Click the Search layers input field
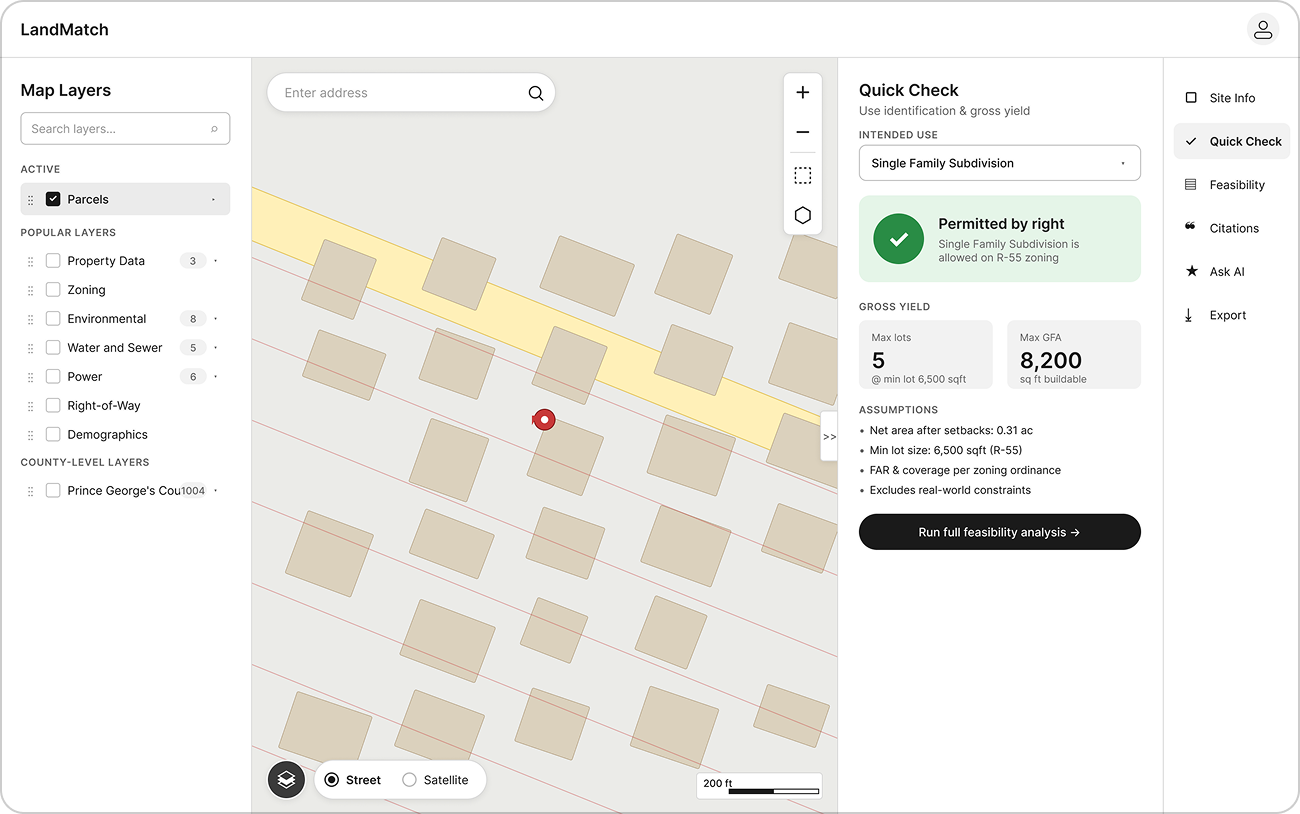The image size is (1300, 814). coord(125,129)
